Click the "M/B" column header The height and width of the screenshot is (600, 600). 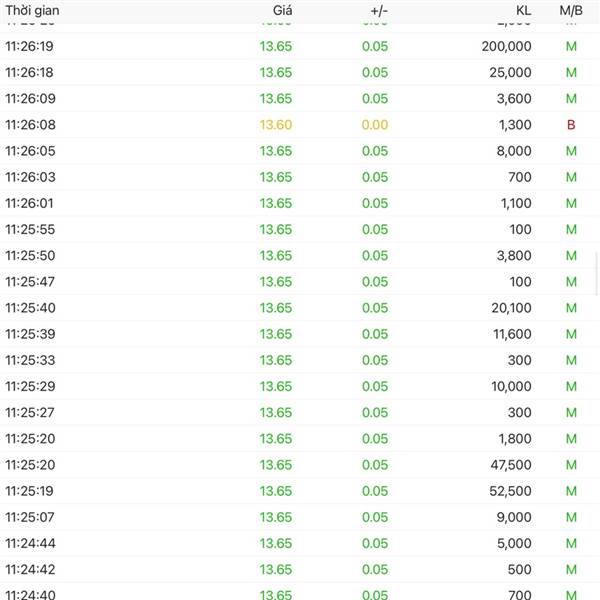point(571,10)
